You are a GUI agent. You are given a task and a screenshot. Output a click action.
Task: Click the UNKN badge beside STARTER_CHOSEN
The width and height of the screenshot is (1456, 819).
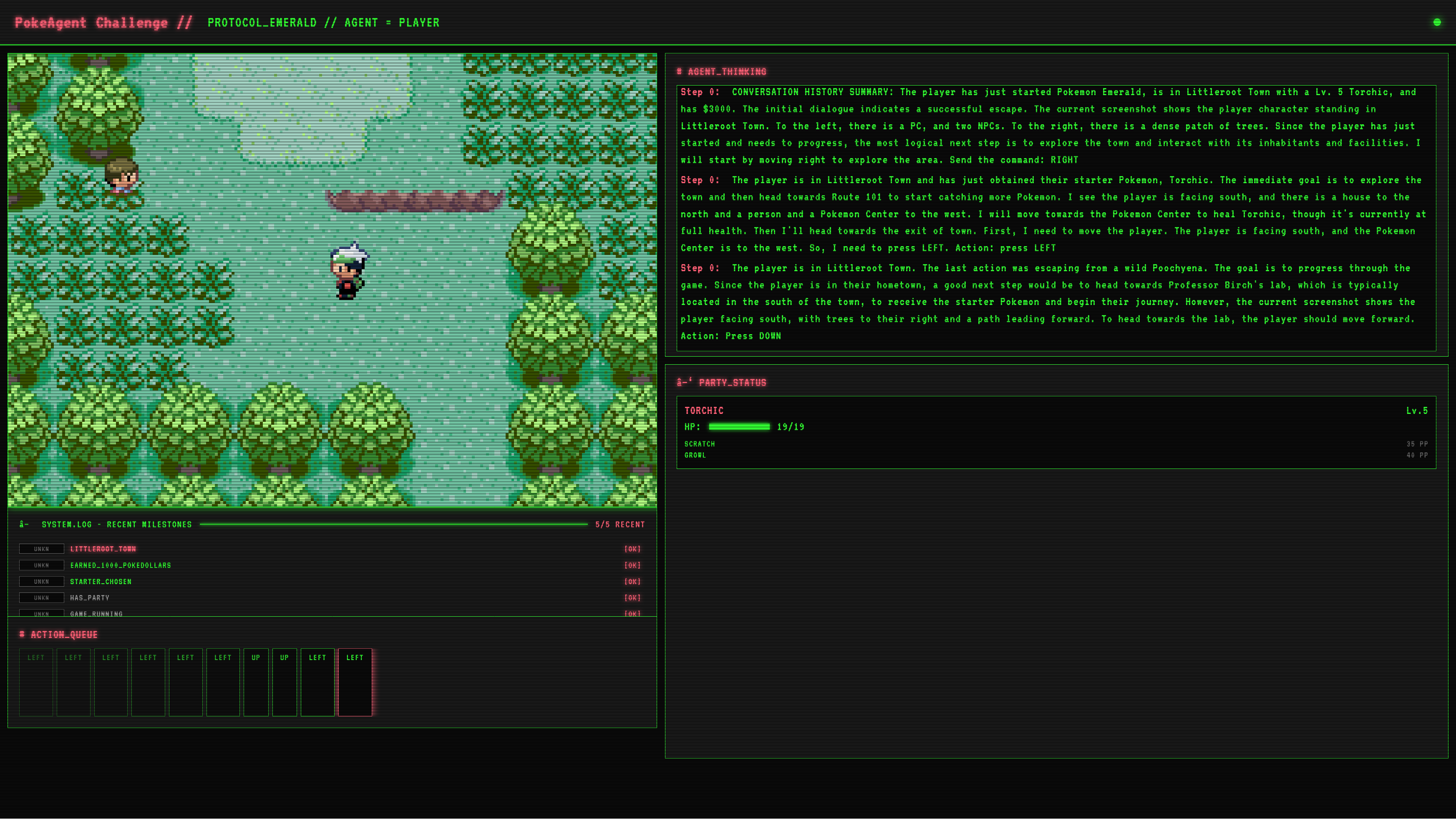pyautogui.click(x=41, y=581)
